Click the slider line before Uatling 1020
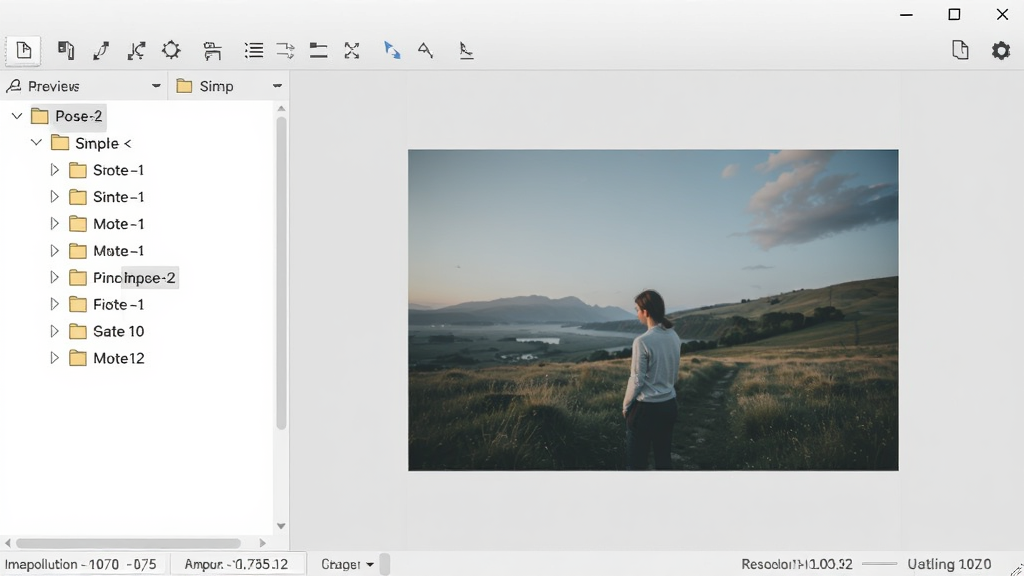This screenshot has height=576, width=1024. pos(880,564)
